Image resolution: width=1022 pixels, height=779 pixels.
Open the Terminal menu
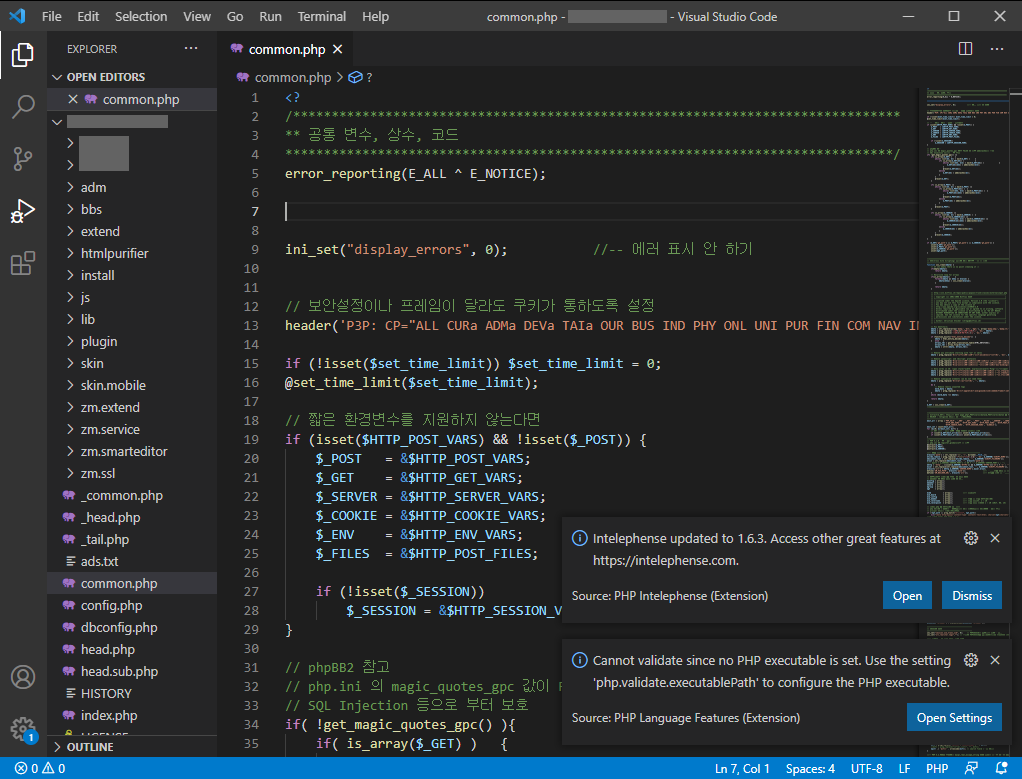(322, 16)
